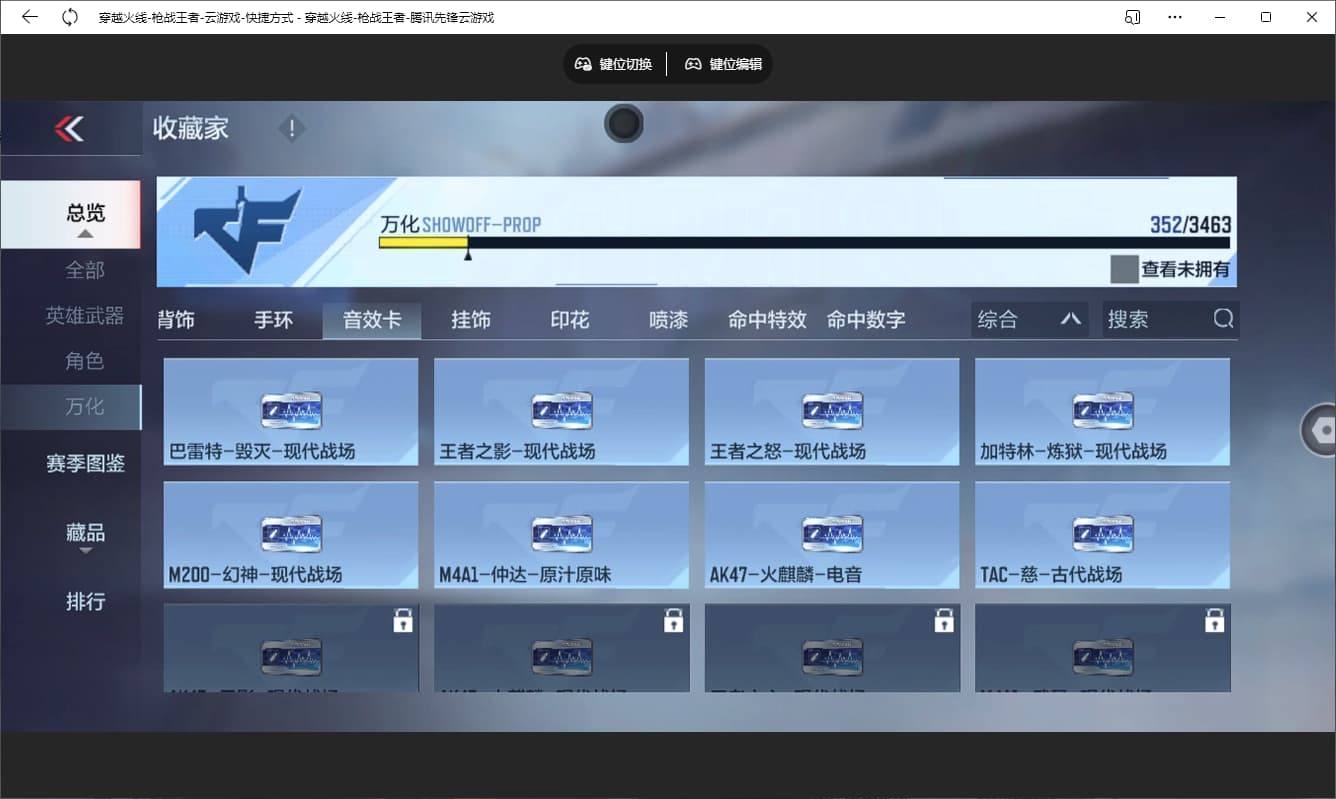
Task: Click the floating widget on the right edge
Action: pos(1326,430)
